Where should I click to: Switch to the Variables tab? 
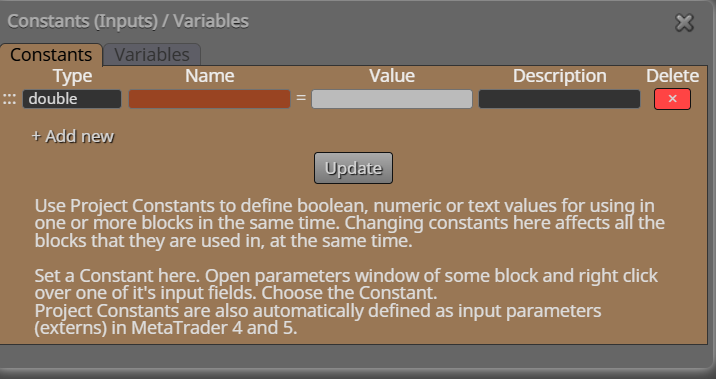pyautogui.click(x=152, y=55)
